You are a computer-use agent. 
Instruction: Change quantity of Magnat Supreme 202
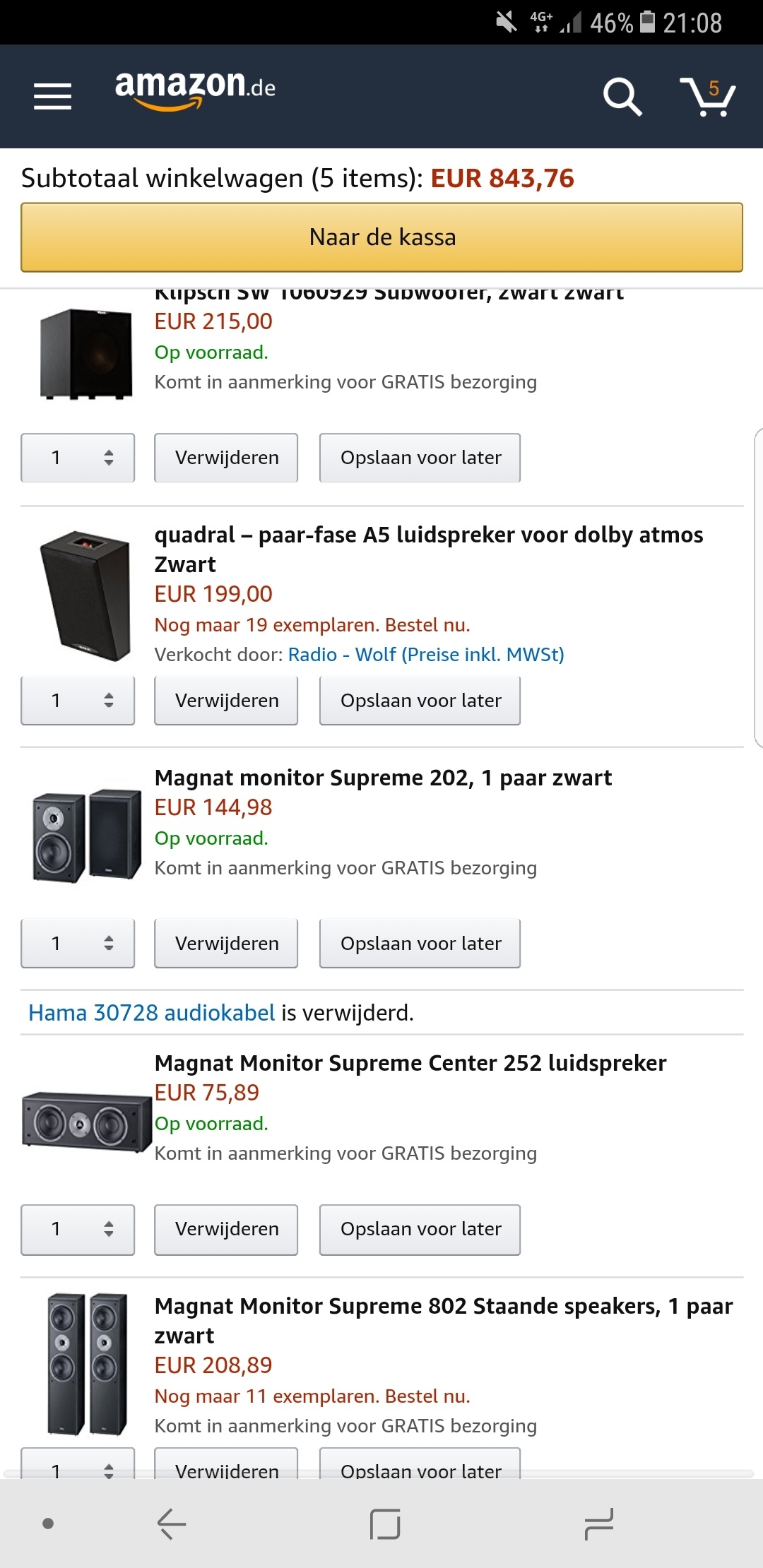(78, 944)
